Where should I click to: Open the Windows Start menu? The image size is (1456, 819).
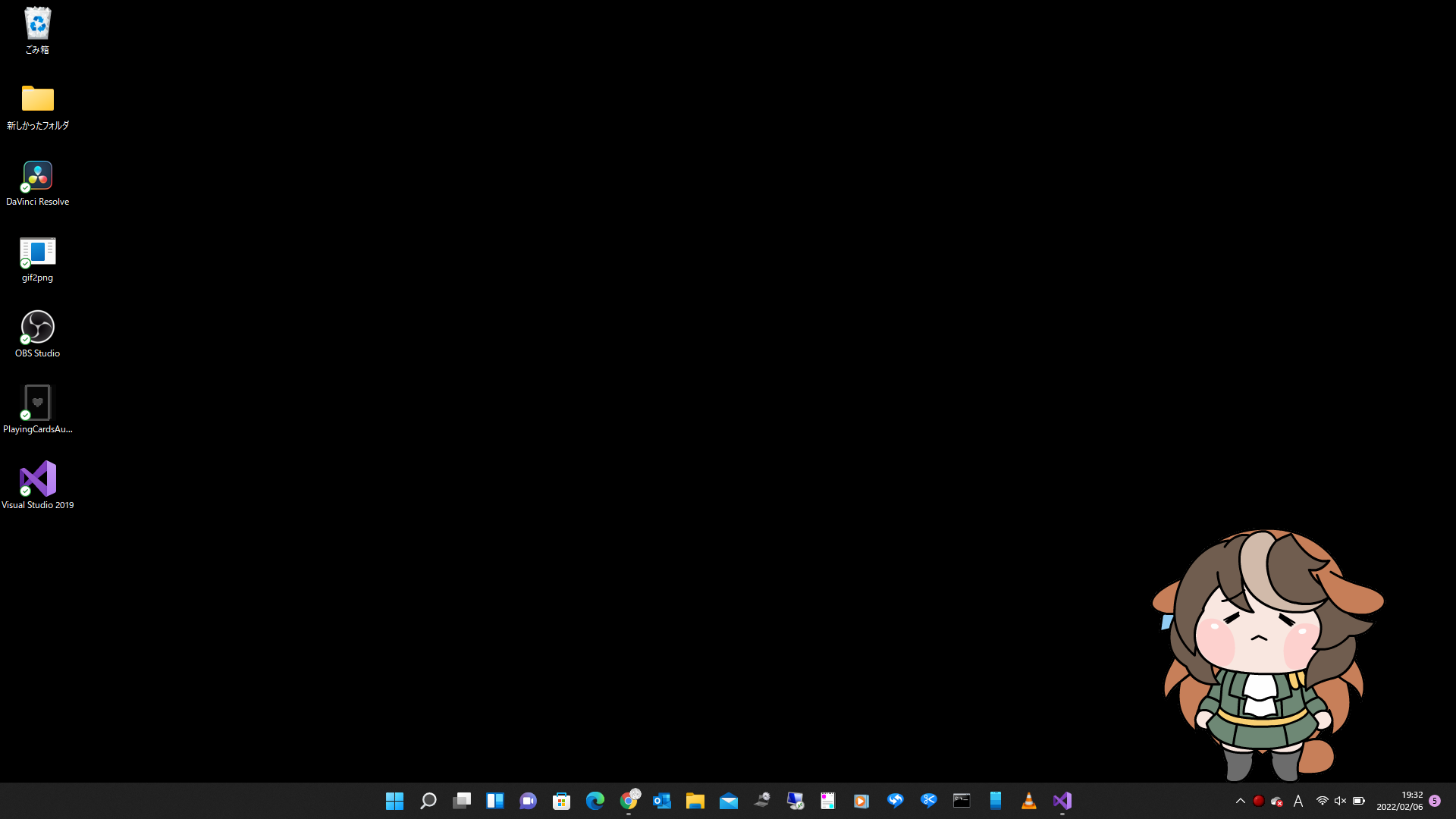coord(394,801)
